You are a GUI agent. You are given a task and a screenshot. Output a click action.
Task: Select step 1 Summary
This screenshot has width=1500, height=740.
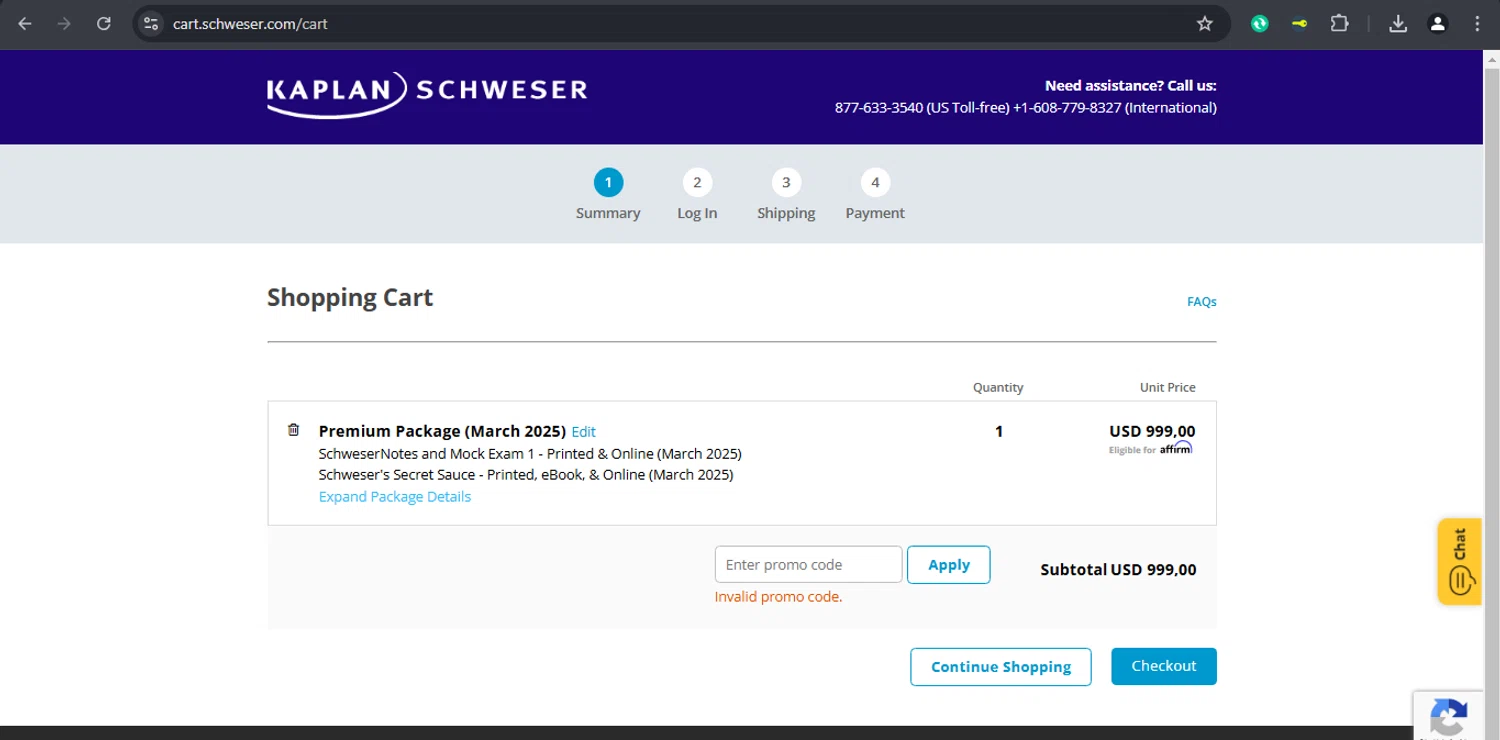[608, 195]
